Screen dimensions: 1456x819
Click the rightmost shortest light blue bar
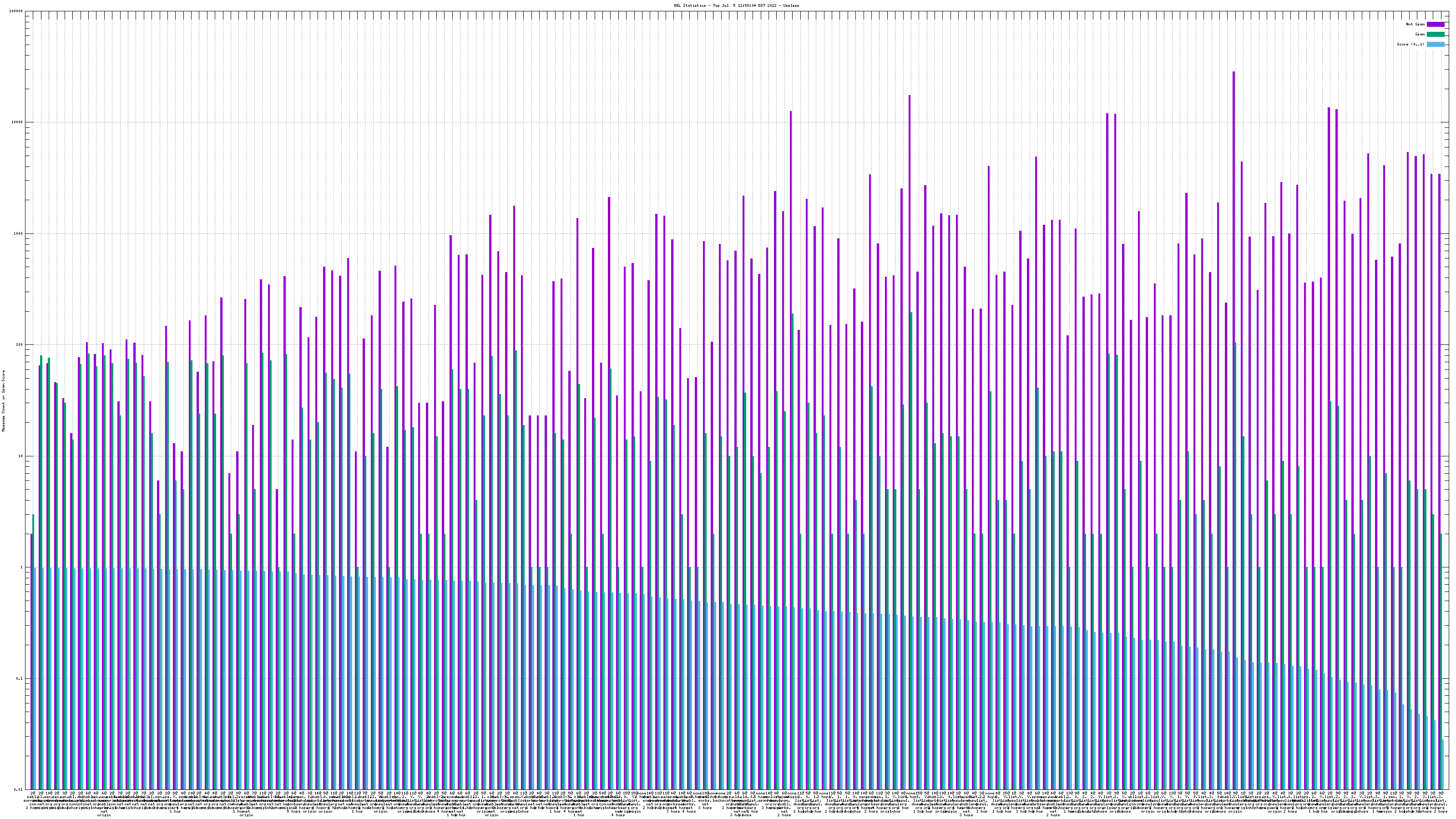tap(1442, 764)
